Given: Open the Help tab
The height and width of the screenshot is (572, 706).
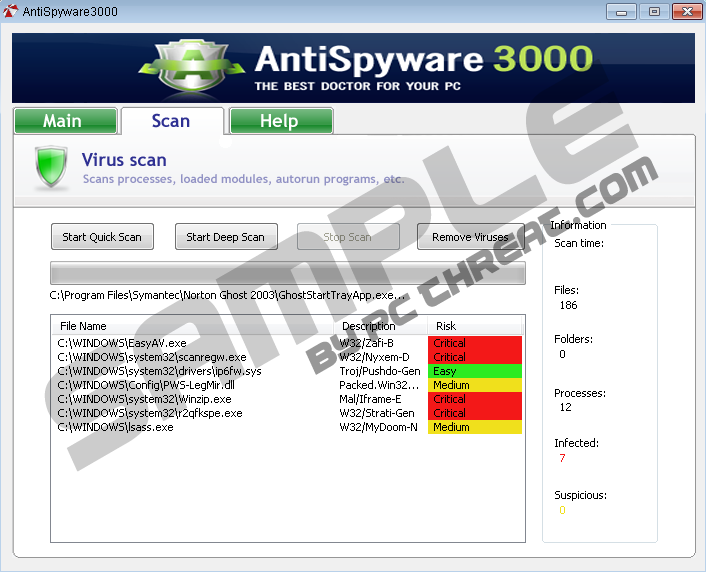Looking at the screenshot, I should pos(281,121).
